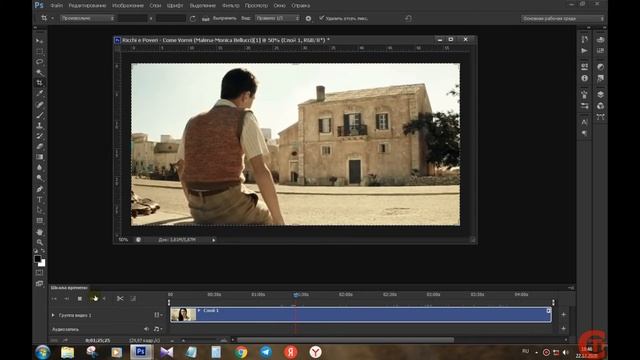Click the transition icon beside the scissors
640x360 pixels.
[x=133, y=298]
